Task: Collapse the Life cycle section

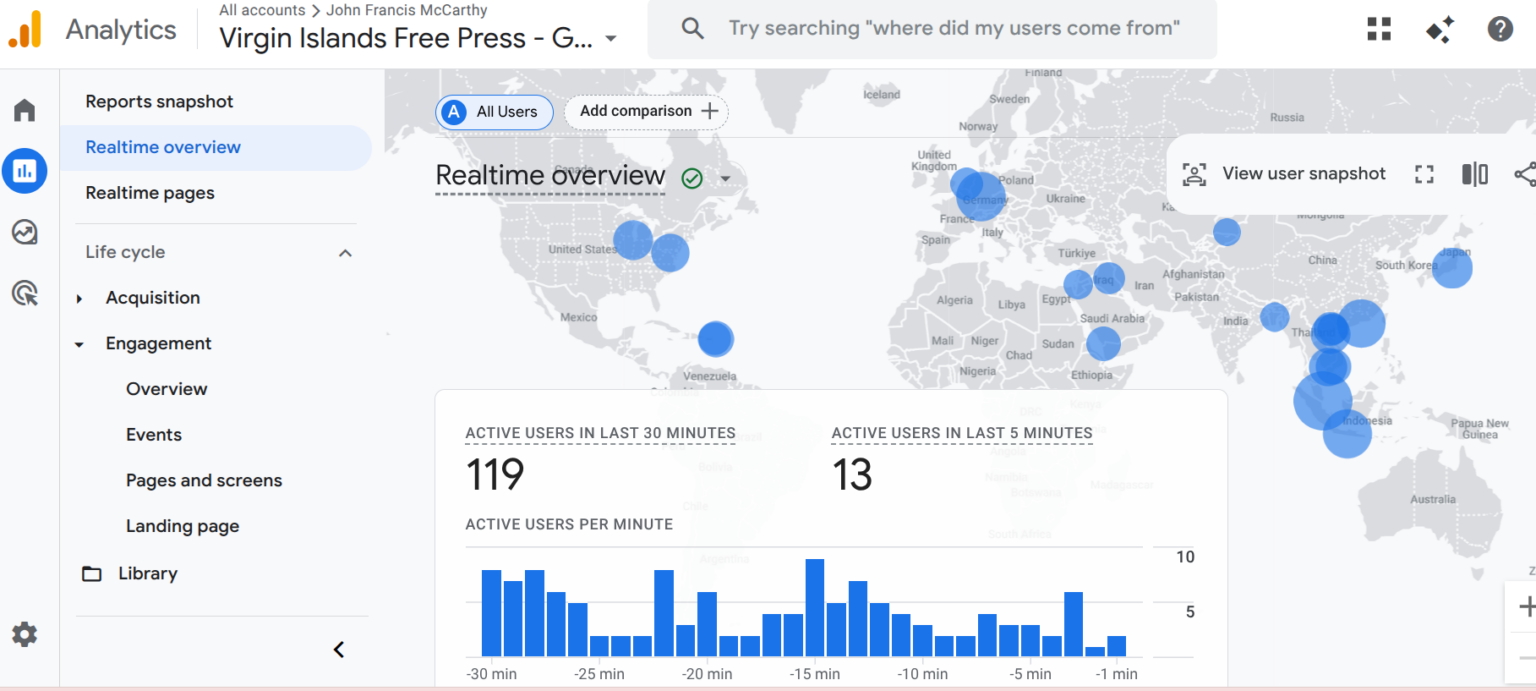Action: pos(345,252)
